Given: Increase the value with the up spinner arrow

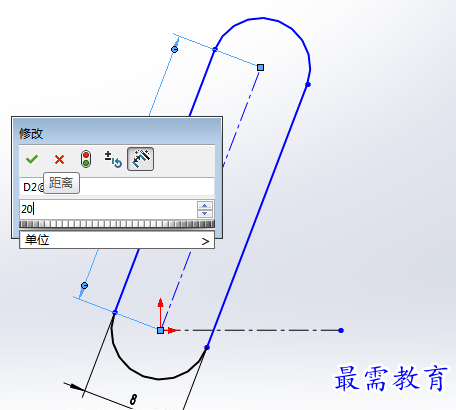Looking at the screenshot, I should coord(205,205).
